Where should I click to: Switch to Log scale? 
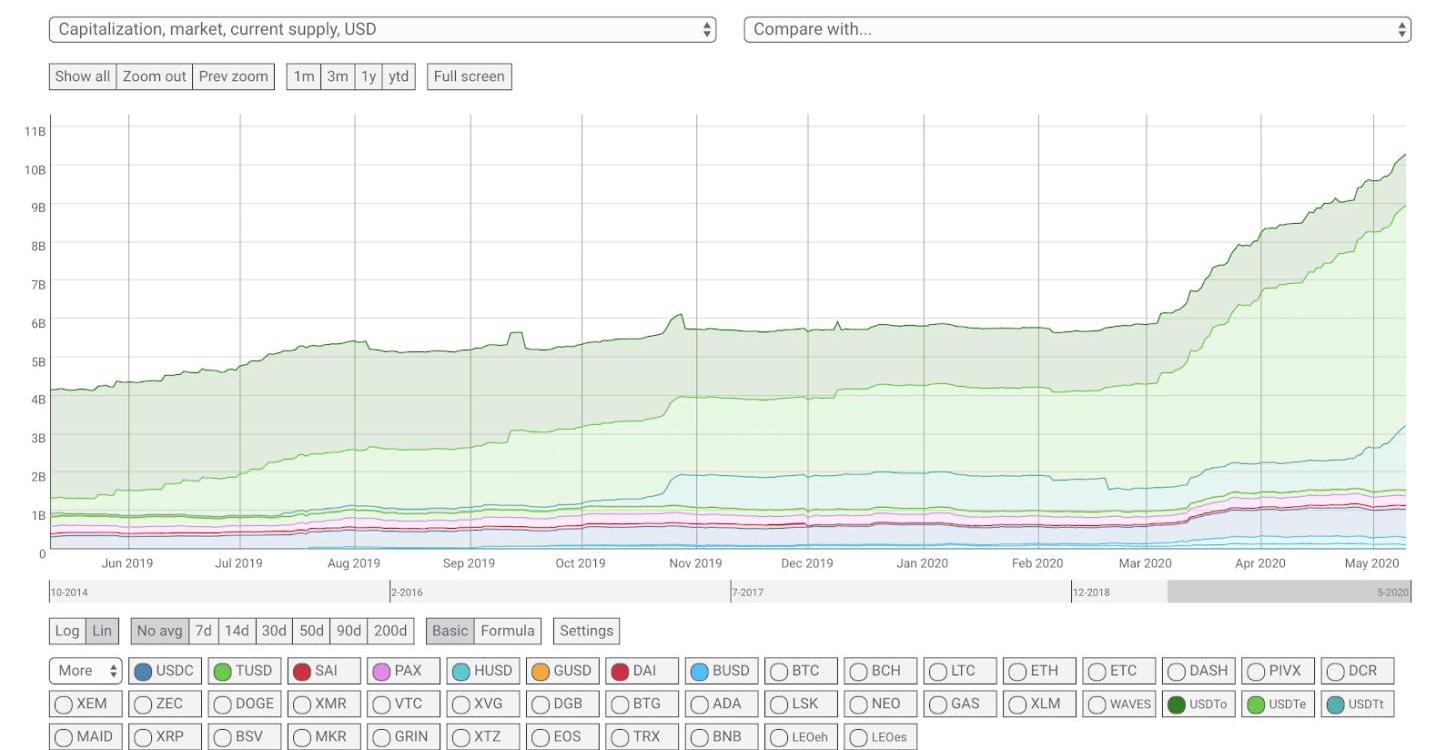[x=67, y=631]
